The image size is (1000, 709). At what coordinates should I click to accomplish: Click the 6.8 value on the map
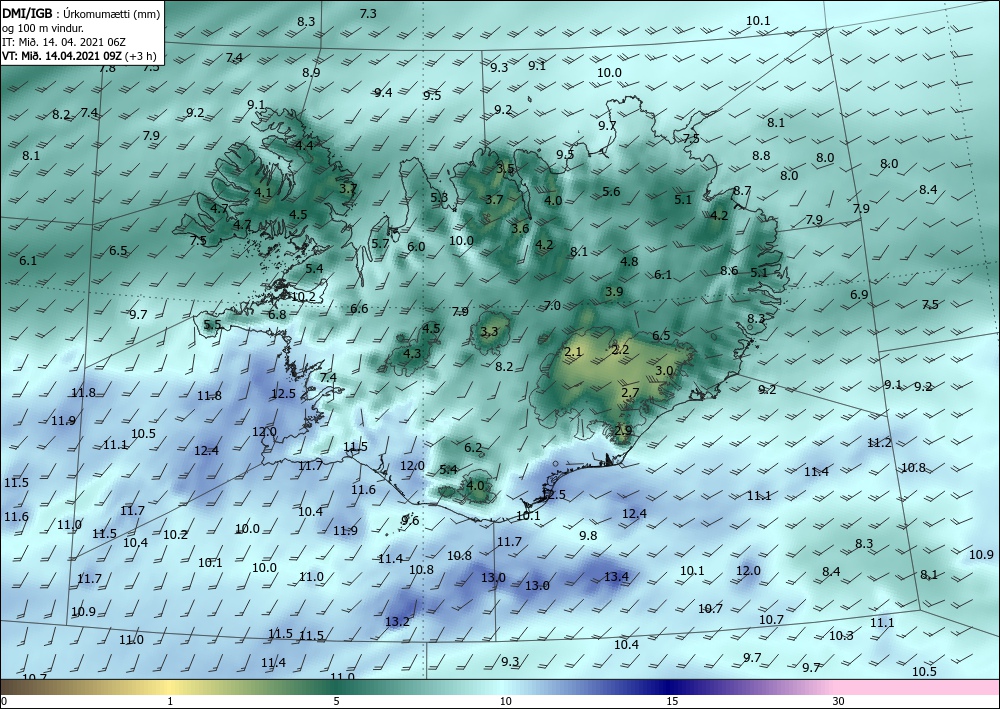[x=277, y=314]
